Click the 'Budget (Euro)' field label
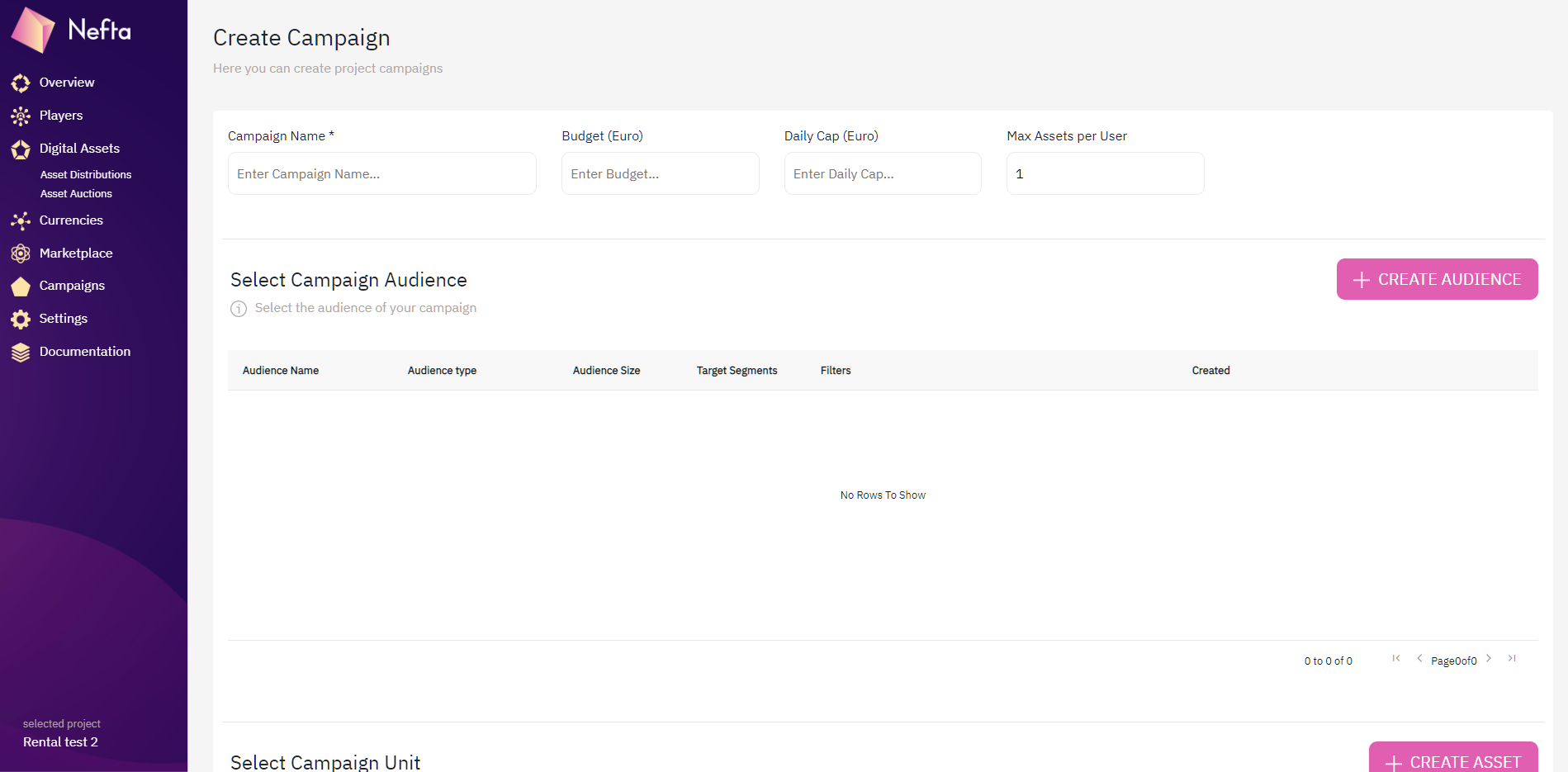 [x=603, y=136]
